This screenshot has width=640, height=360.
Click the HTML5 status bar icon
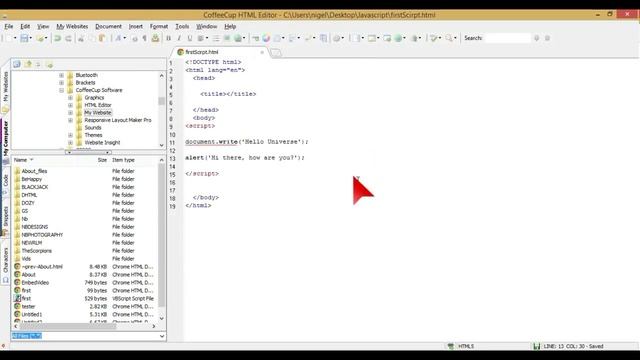[451, 346]
